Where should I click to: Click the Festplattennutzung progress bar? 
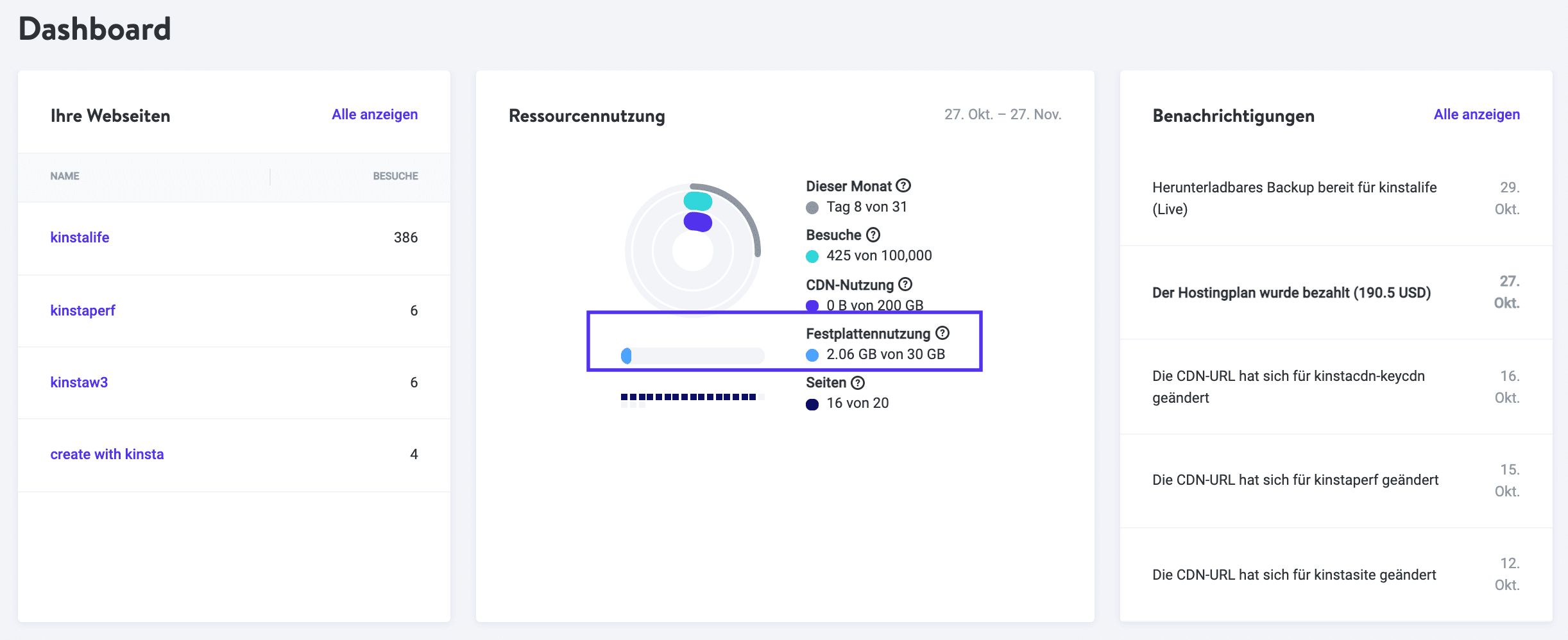tap(693, 355)
